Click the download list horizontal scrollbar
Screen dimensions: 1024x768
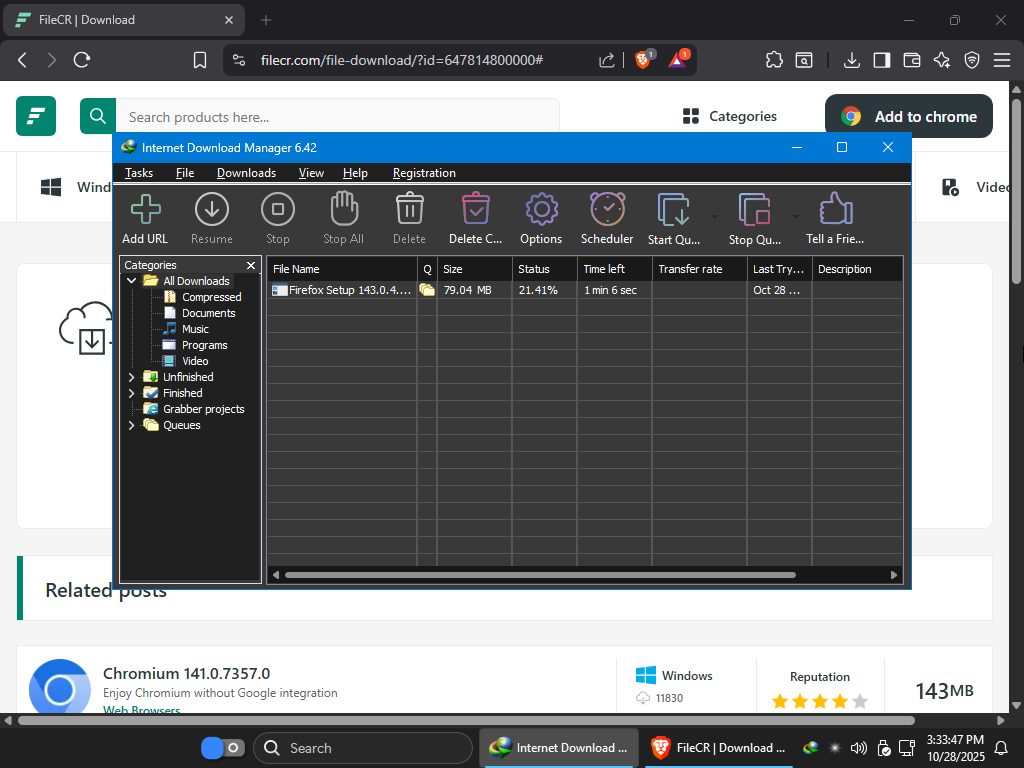point(540,575)
